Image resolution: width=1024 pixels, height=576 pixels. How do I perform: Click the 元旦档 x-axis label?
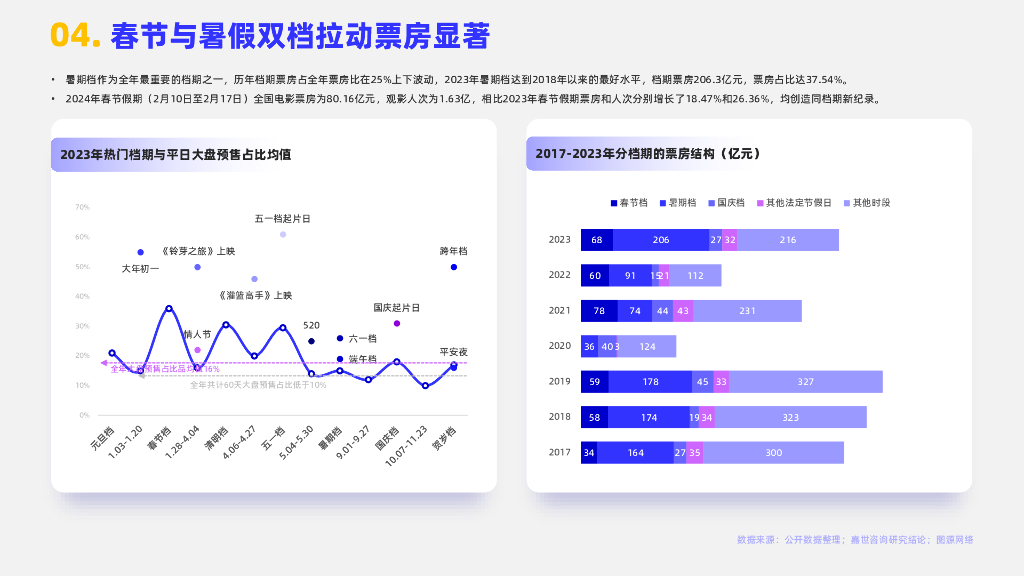pyautogui.click(x=103, y=438)
